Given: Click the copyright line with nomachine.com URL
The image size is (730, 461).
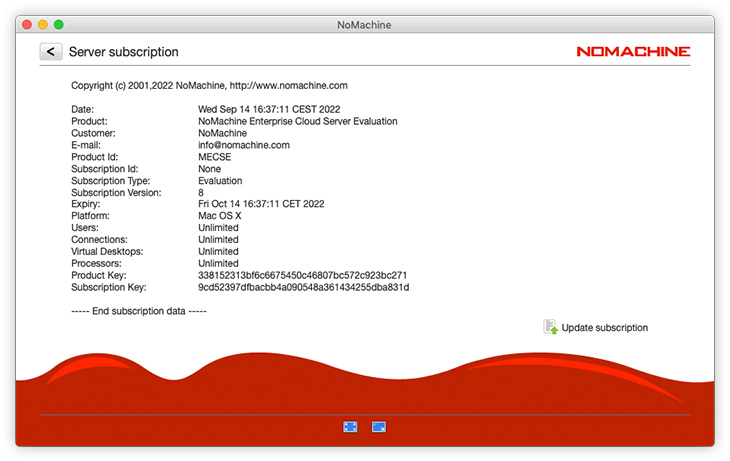Looking at the screenshot, I should tap(209, 86).
